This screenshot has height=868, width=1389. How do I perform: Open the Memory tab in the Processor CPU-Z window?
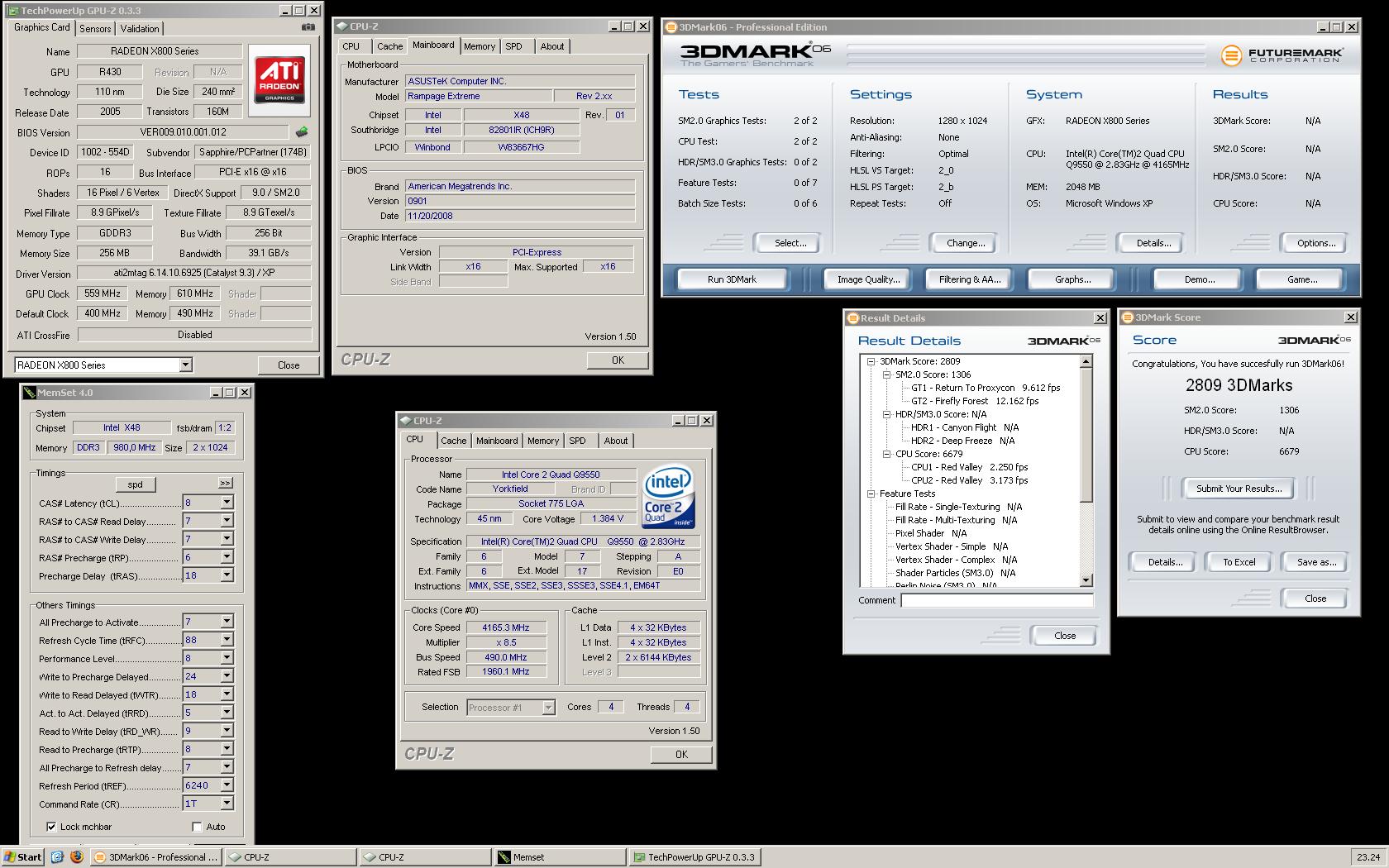[x=543, y=441]
